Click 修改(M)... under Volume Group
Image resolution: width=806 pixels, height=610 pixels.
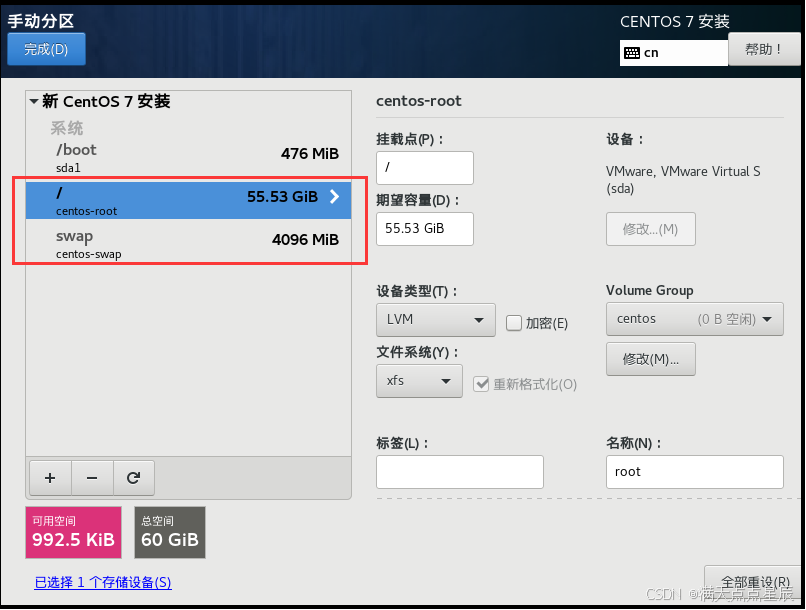point(651,359)
